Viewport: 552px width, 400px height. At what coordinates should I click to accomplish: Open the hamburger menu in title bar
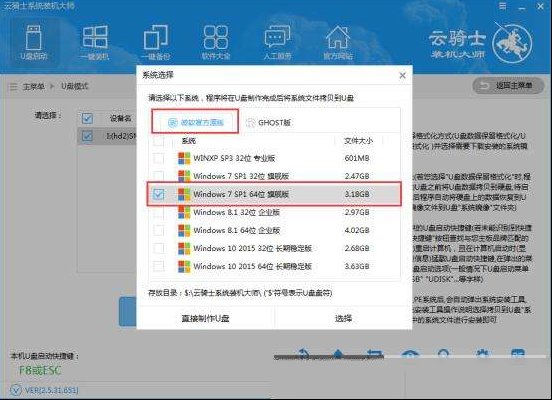(x=503, y=6)
